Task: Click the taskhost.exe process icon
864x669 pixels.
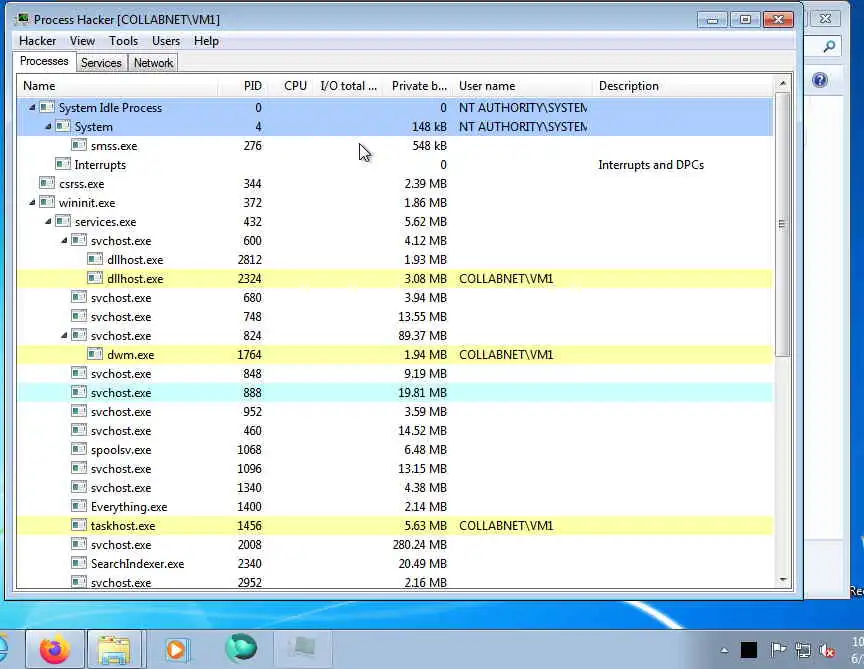Action: tap(79, 525)
